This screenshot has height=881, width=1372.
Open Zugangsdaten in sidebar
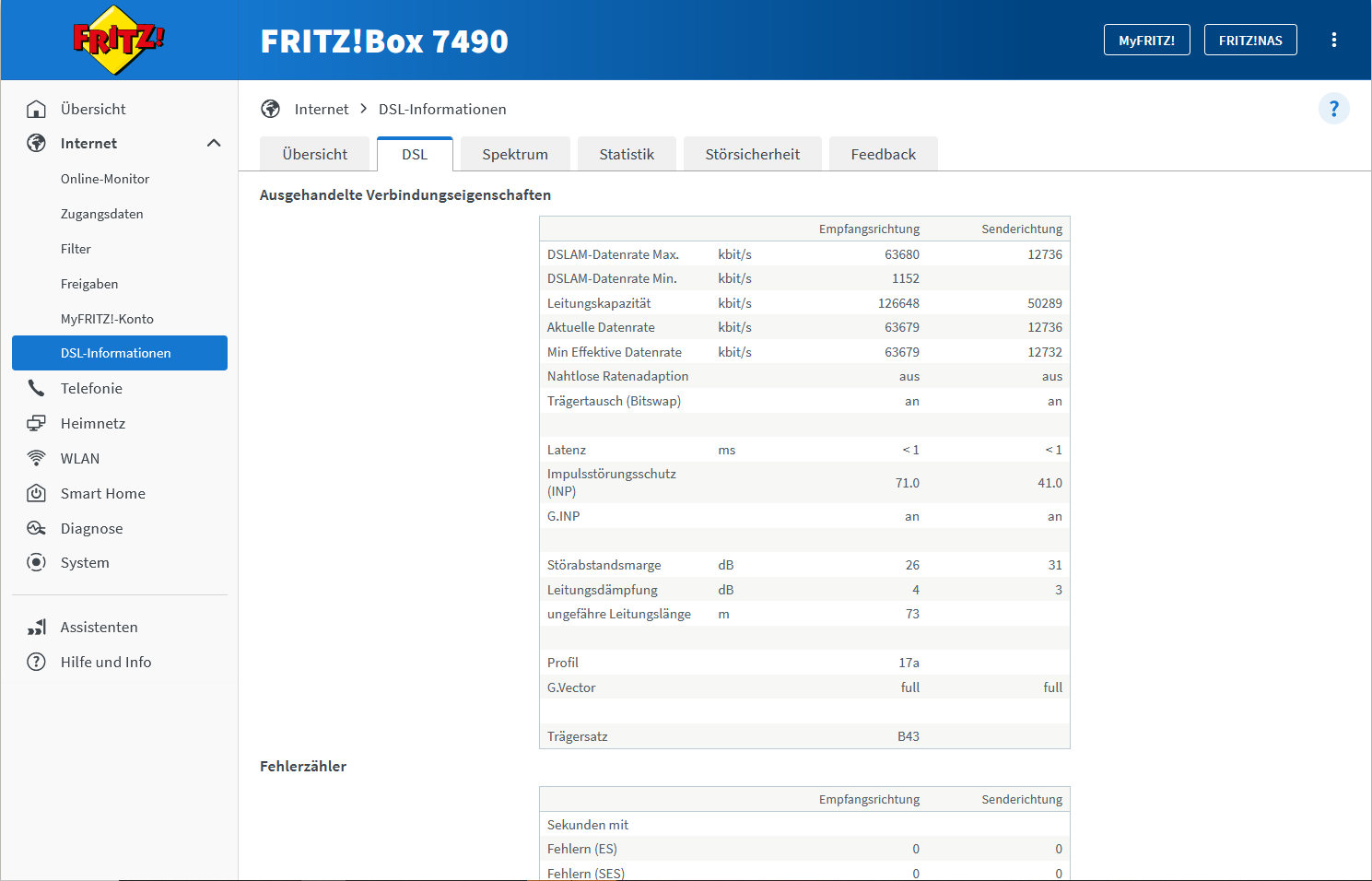point(102,214)
